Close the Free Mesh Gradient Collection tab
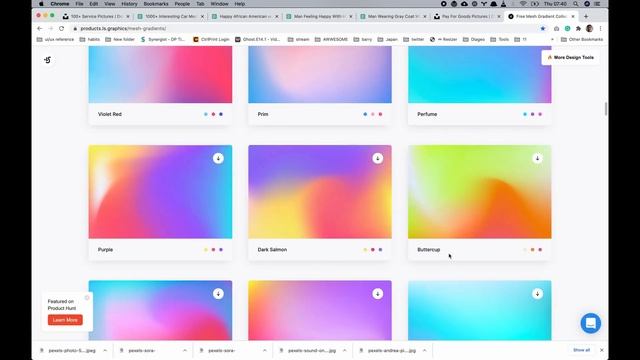640x360 pixels. 573,16
